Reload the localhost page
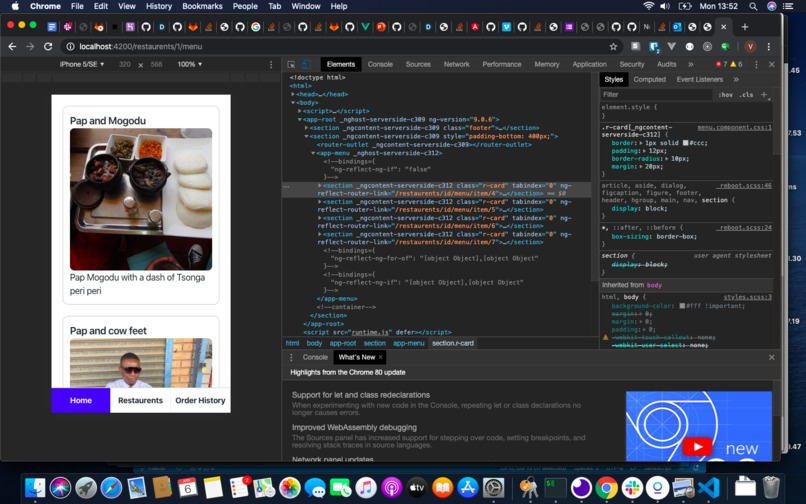This screenshot has height=504, width=806. tap(48, 46)
